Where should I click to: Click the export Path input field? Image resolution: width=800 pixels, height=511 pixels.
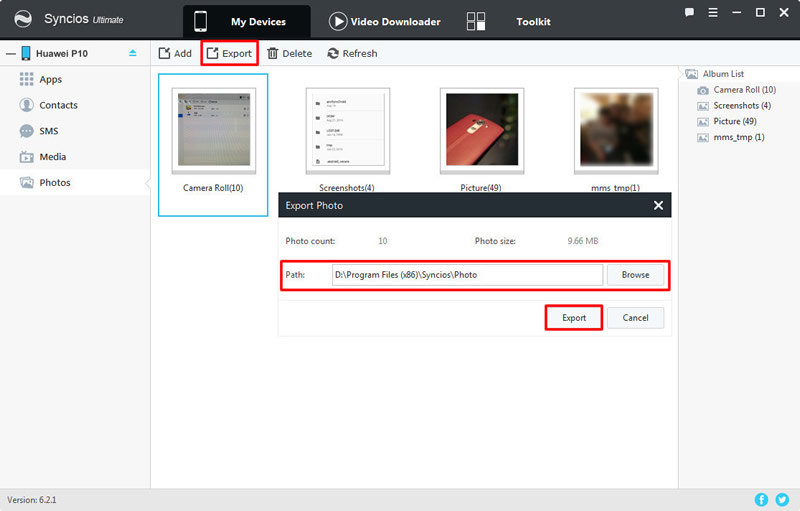pos(467,275)
